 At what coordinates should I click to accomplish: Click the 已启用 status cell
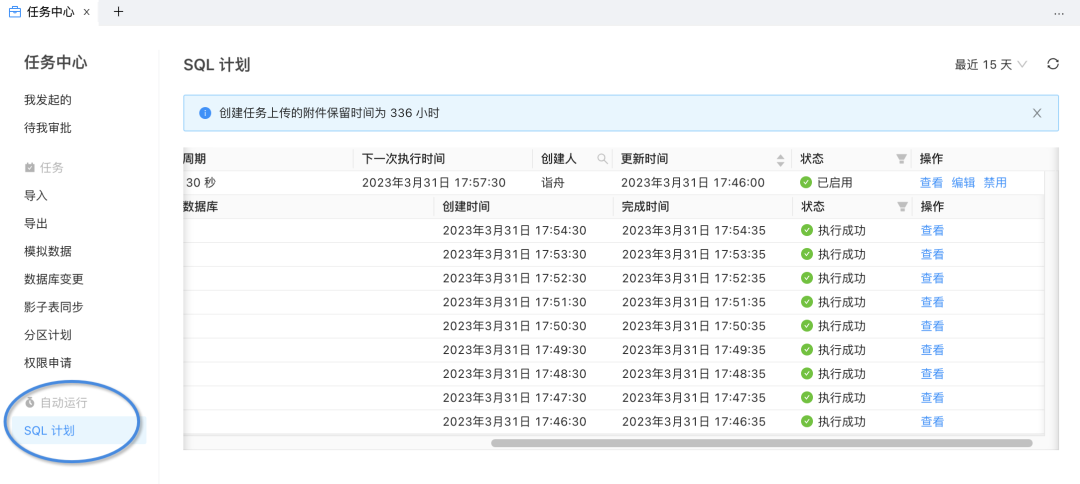(x=827, y=182)
